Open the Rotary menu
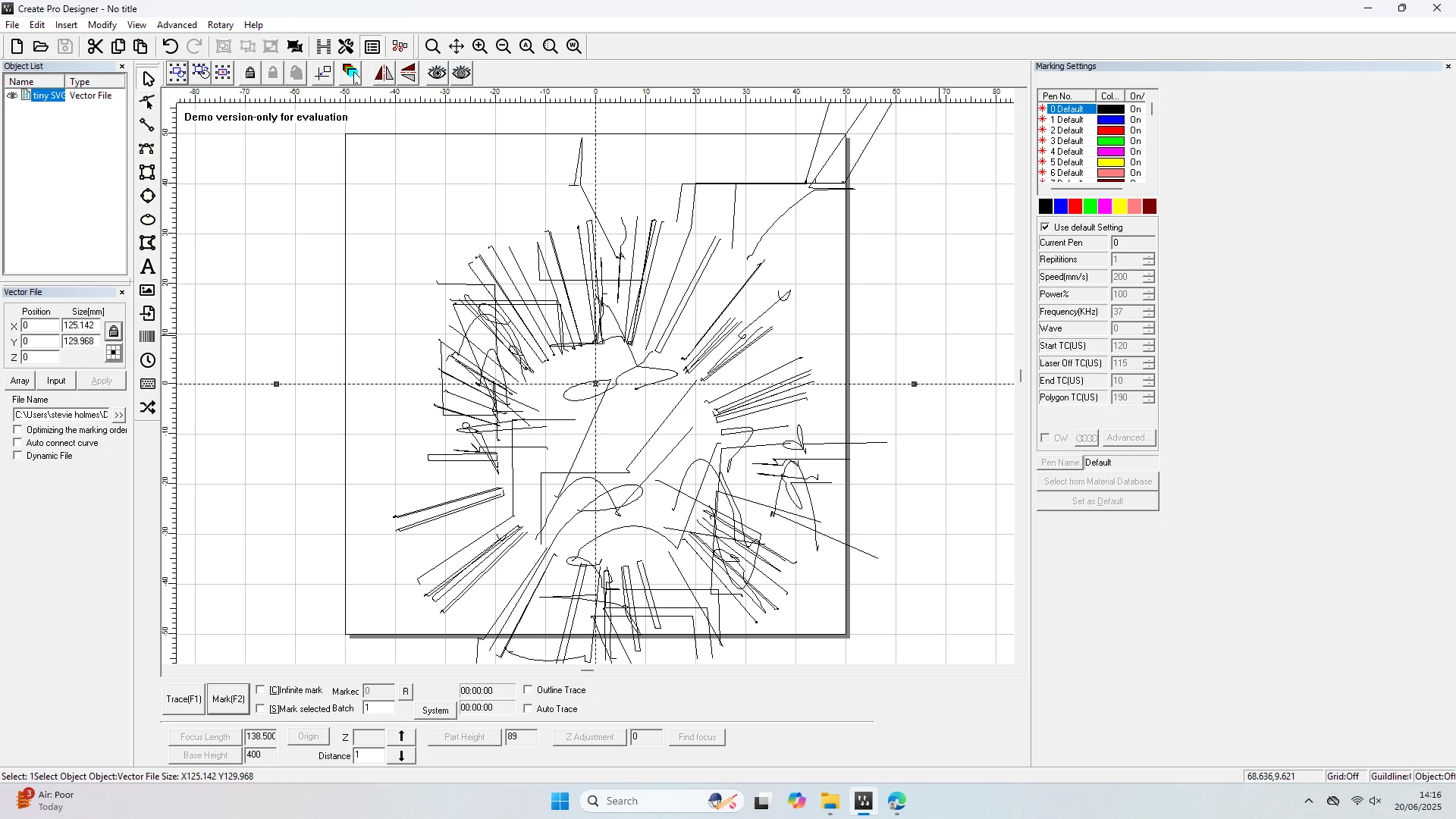 pyautogui.click(x=220, y=25)
